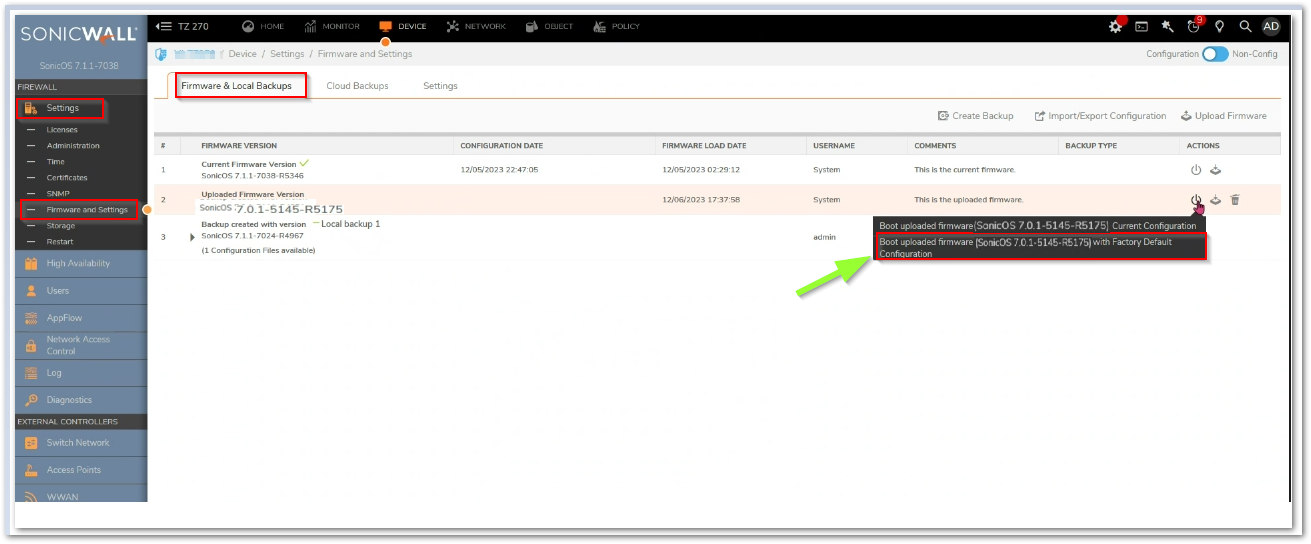The image size is (1311, 544).
Task: Open SNMP in the sidebar
Action: [58, 194]
